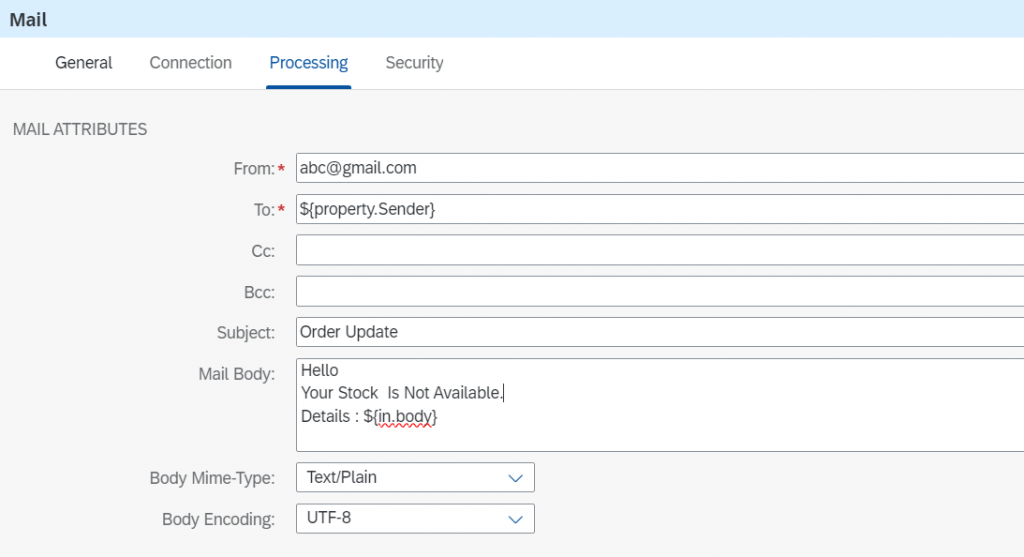This screenshot has height=557, width=1024.
Task: Click the misspelled in.body expression text
Action: 406,417
